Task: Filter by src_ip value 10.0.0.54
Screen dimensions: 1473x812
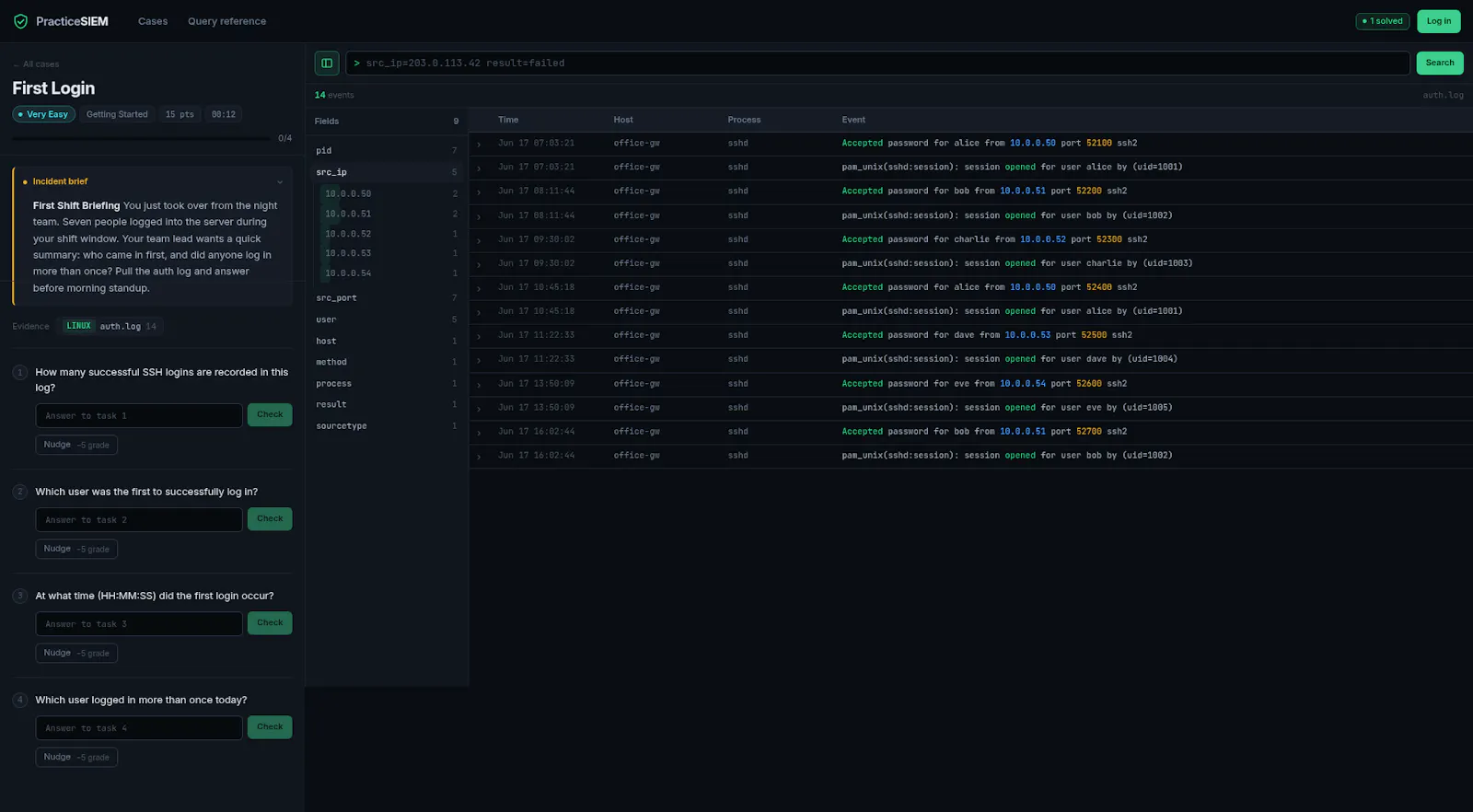Action: (x=390, y=273)
